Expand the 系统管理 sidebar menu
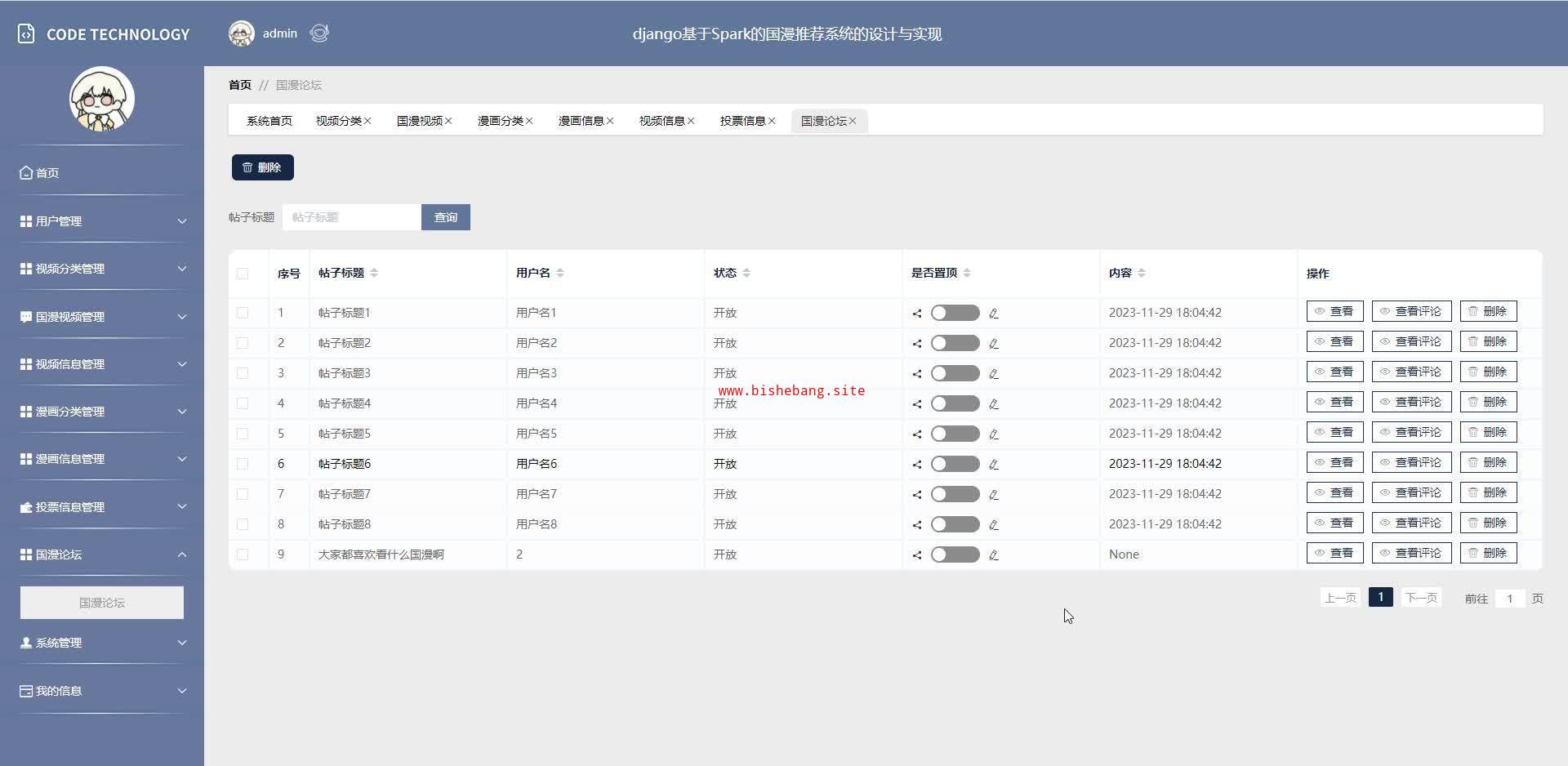Screen dimensions: 1568x766 coord(102,643)
